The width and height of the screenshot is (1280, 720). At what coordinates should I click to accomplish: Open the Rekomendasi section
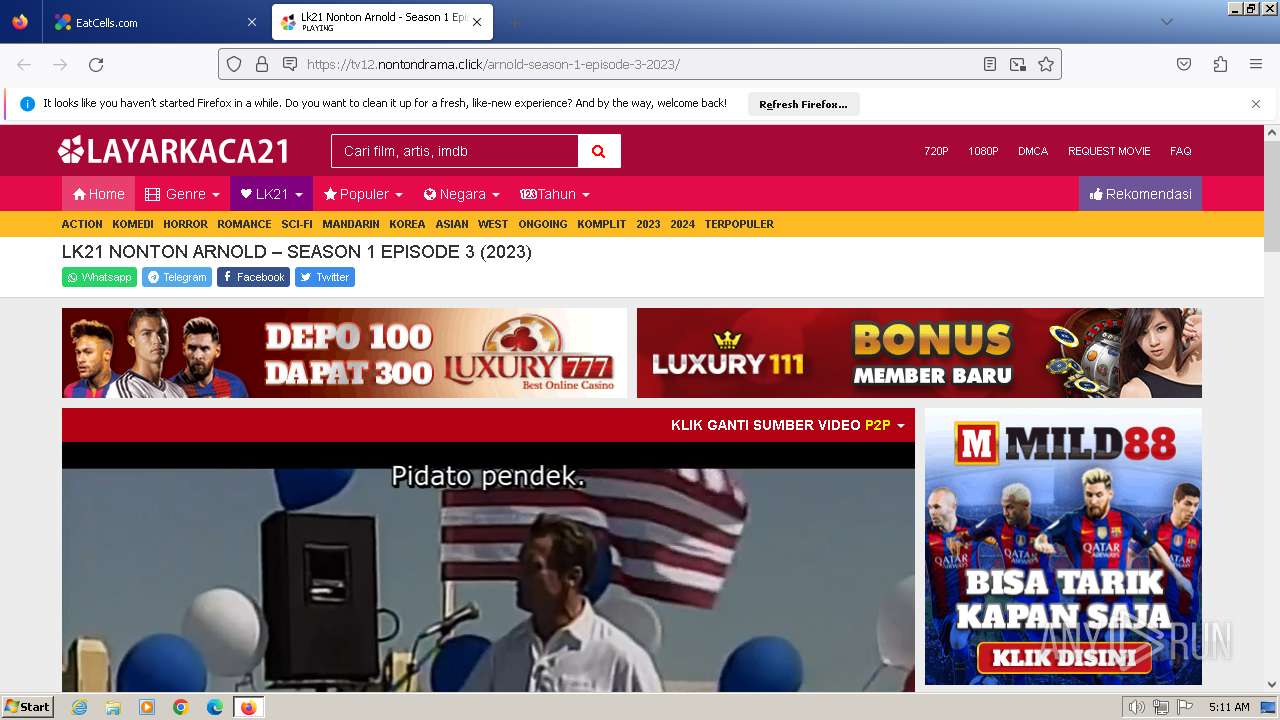point(1140,194)
